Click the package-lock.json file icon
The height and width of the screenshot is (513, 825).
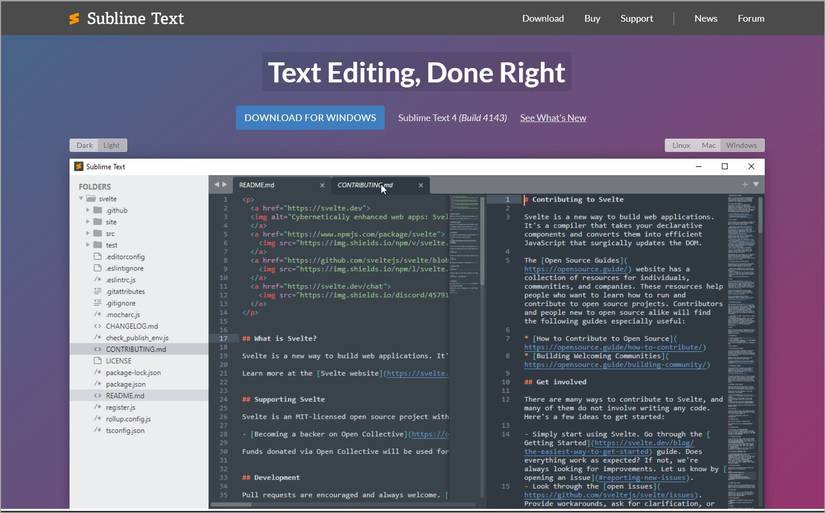coord(97,372)
